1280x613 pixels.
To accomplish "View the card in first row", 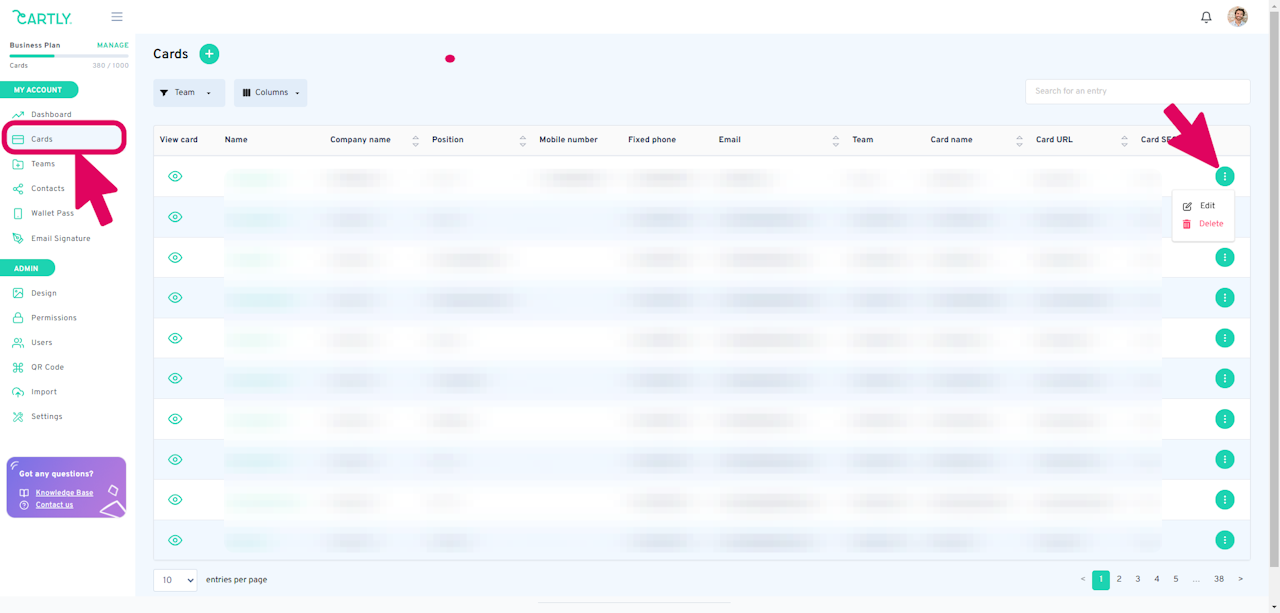I will pyautogui.click(x=175, y=176).
